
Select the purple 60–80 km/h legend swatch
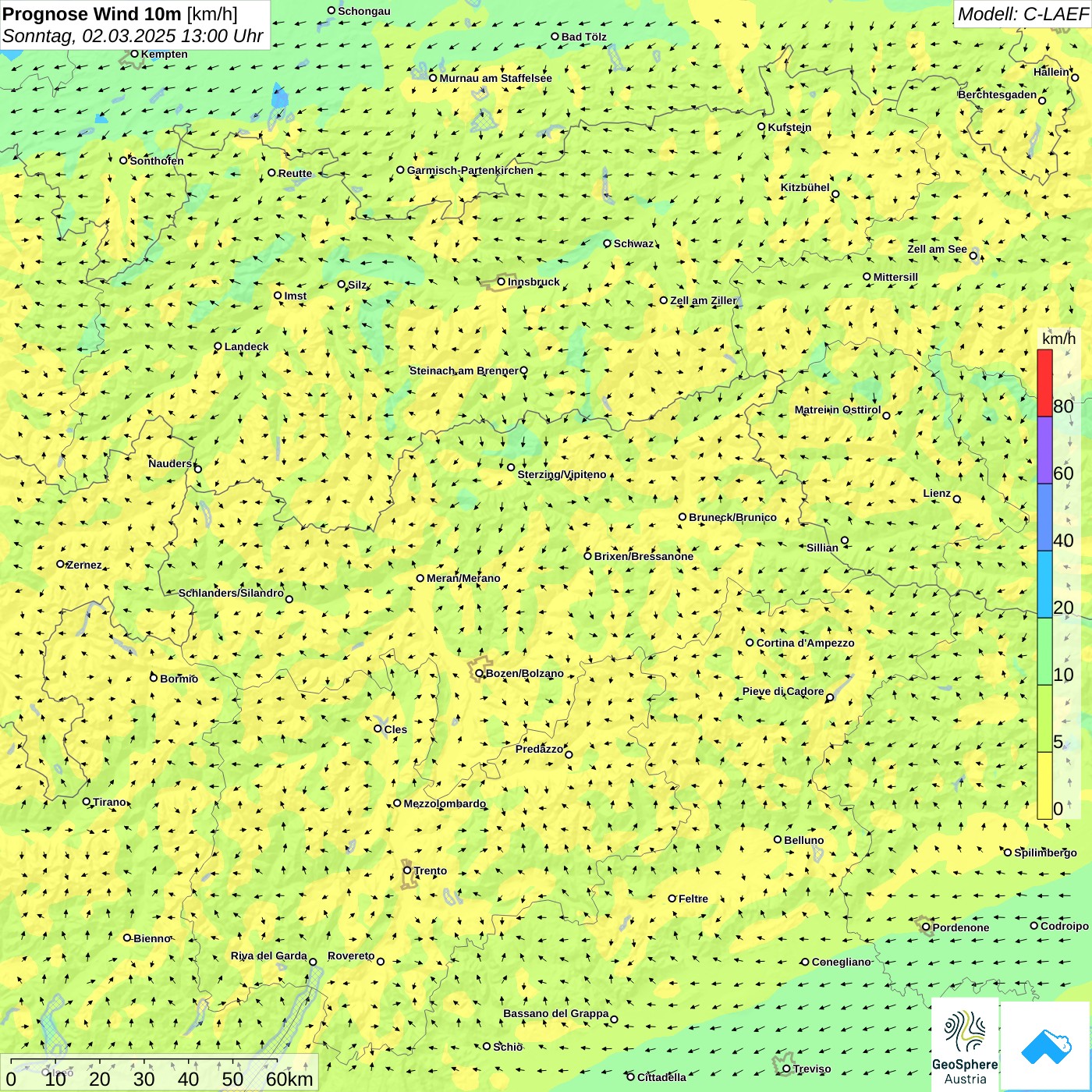pos(1044,450)
